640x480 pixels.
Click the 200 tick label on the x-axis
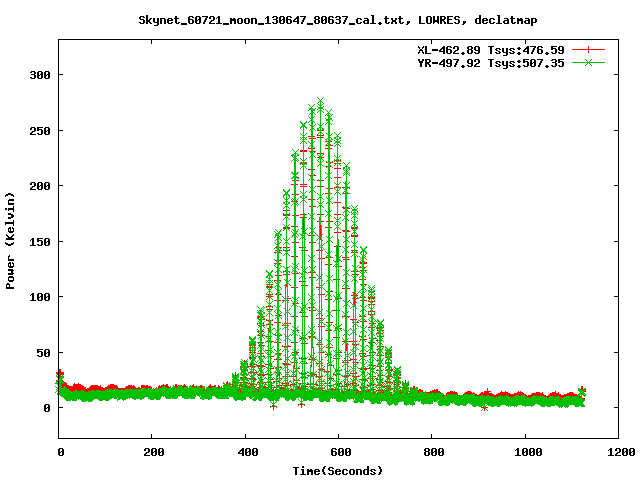coord(154,452)
